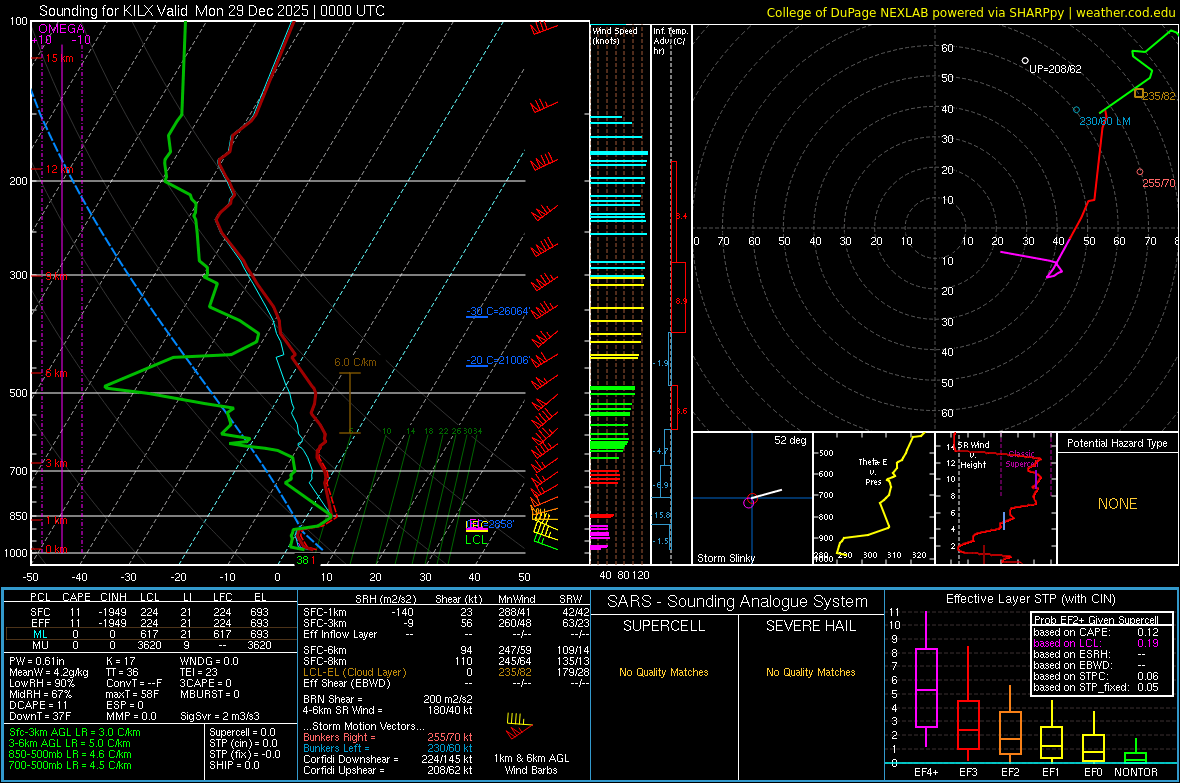The width and height of the screenshot is (1180, 783).
Task: Click the SHIP = 0.0 value
Action: click(234, 766)
